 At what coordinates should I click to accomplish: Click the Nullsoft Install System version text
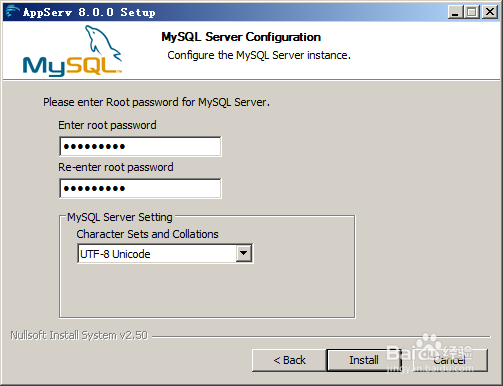[x=79, y=335]
